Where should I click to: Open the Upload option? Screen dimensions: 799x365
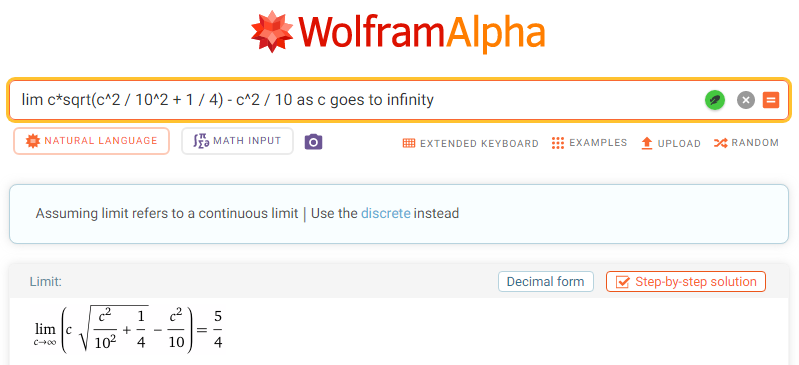(671, 143)
